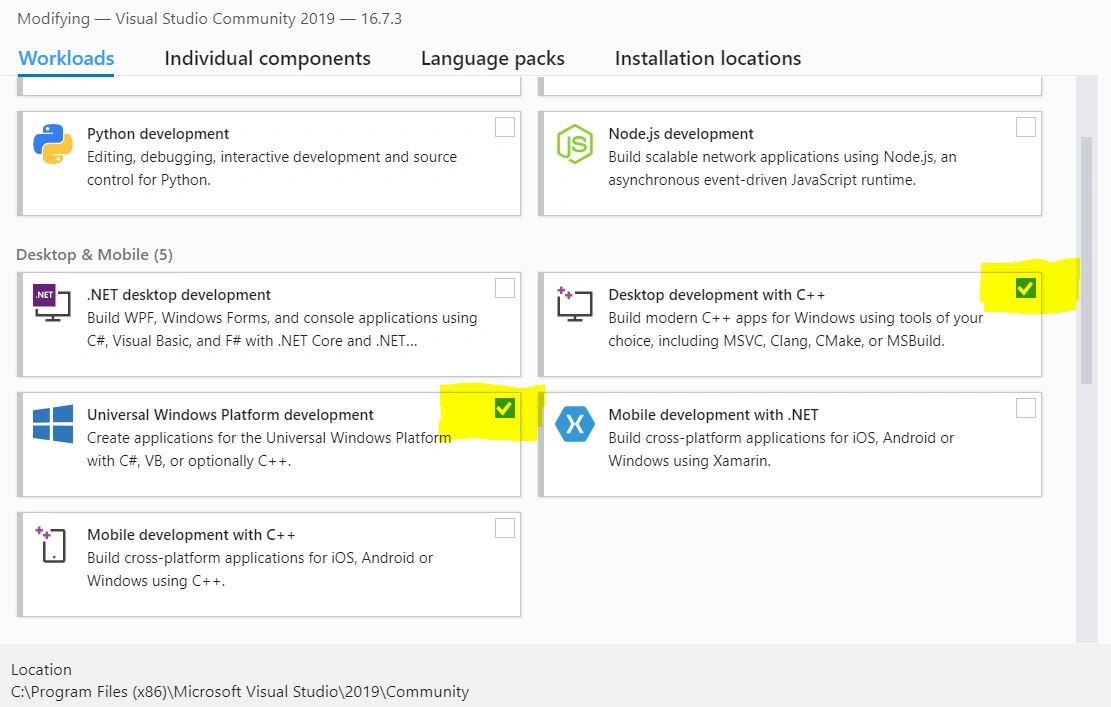Click the Python development snake icon
Viewport: 1111px width, 707px height.
[52, 145]
